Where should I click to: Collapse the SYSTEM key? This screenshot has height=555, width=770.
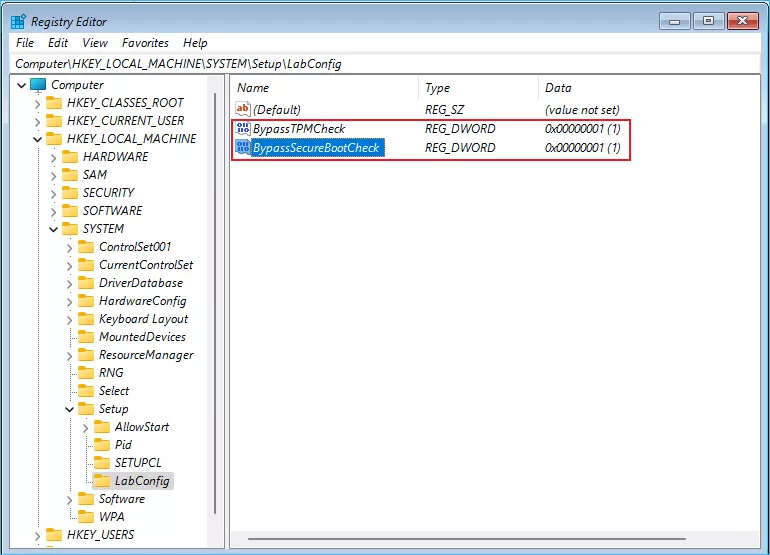point(54,229)
